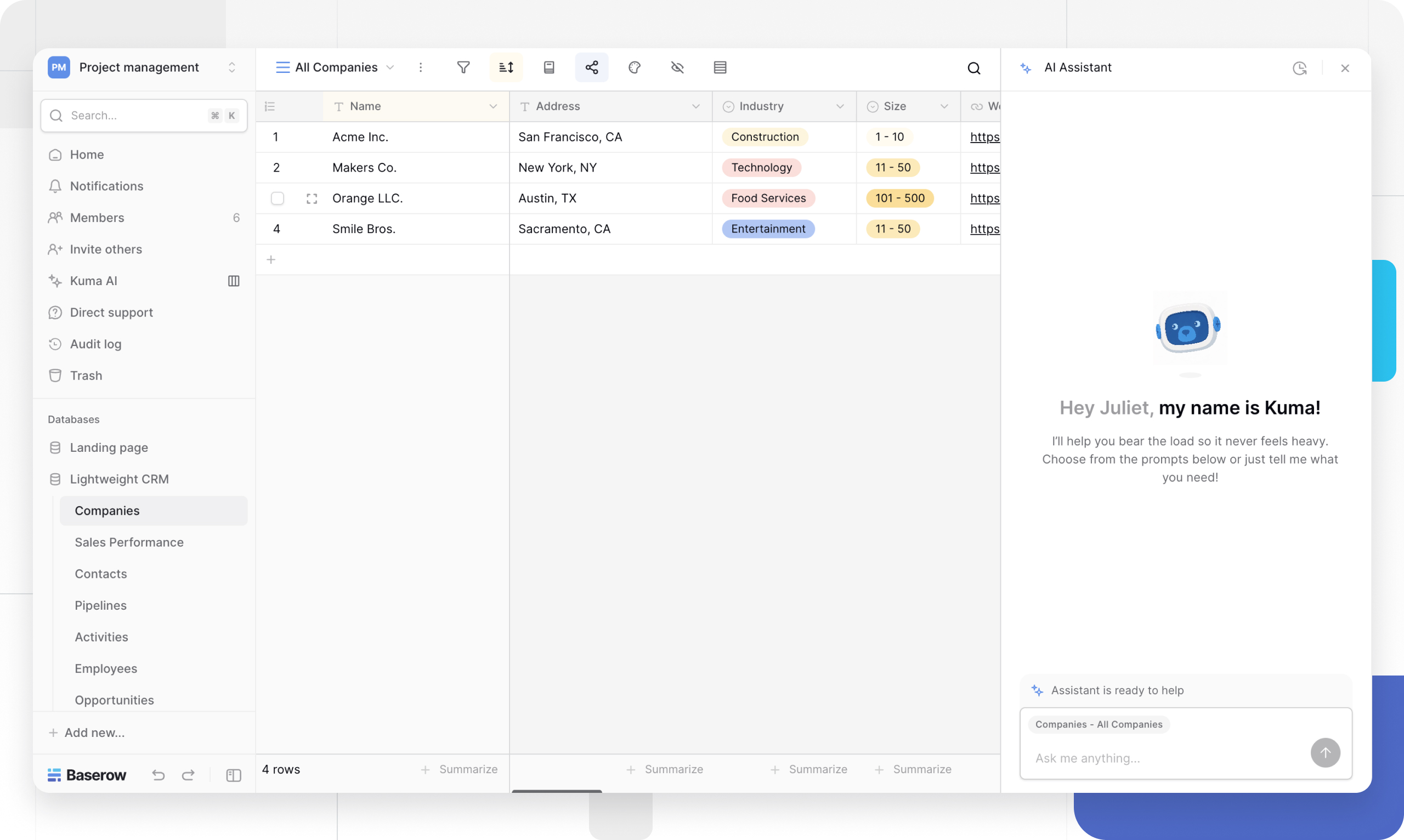
Task: Open the share view icon
Action: (592, 67)
